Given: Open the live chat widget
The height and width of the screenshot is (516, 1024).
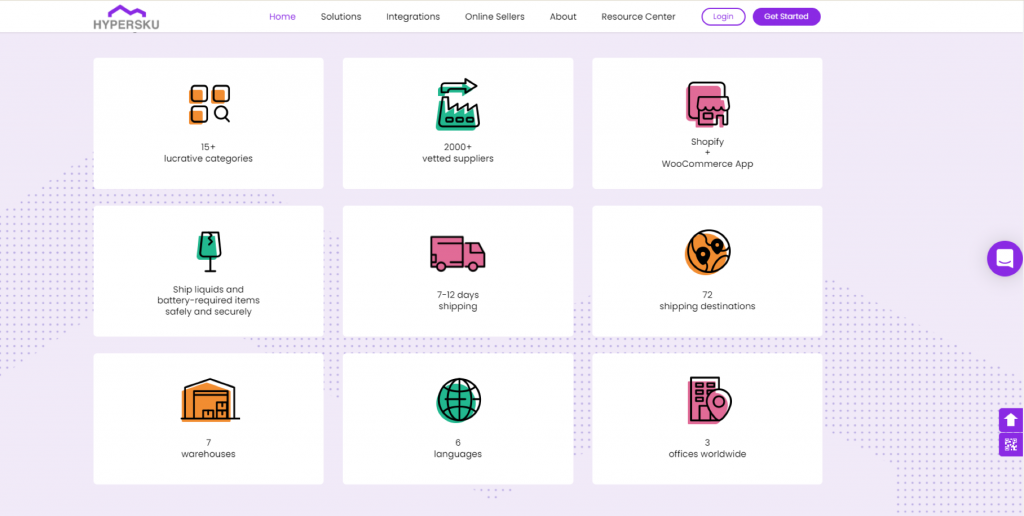Looking at the screenshot, I should click(x=1004, y=259).
